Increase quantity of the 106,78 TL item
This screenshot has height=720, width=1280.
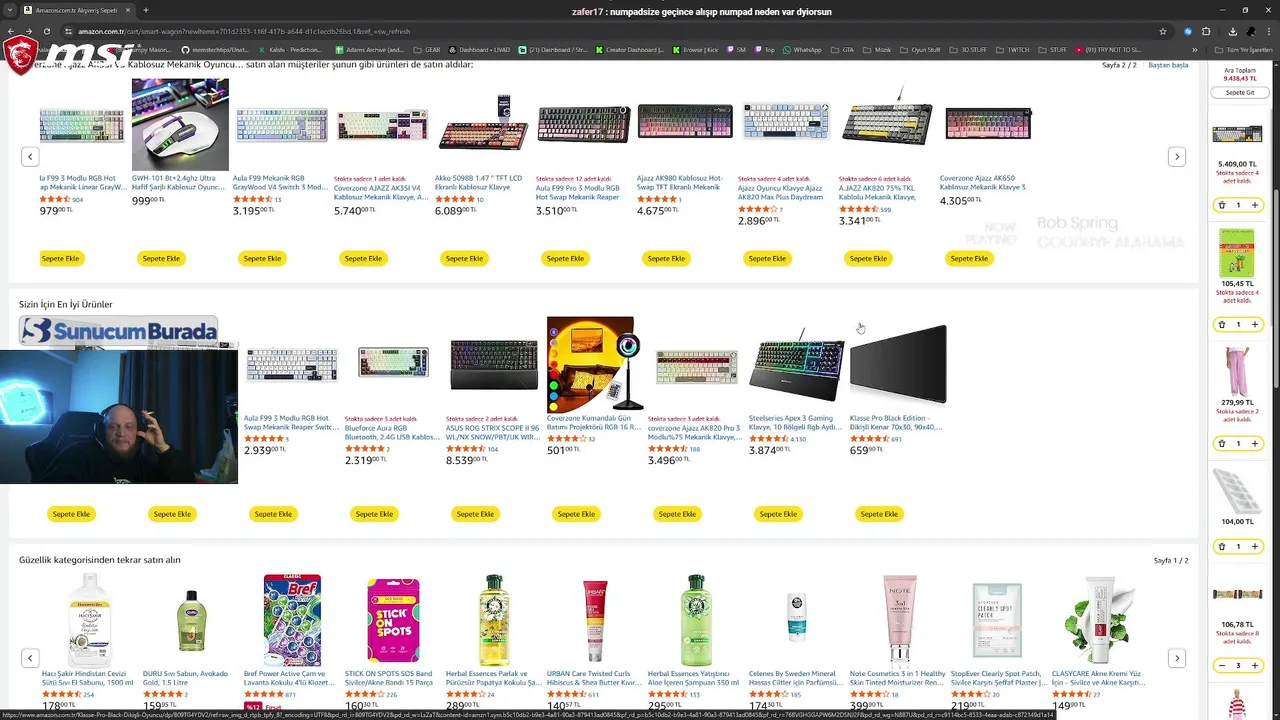(1255, 665)
